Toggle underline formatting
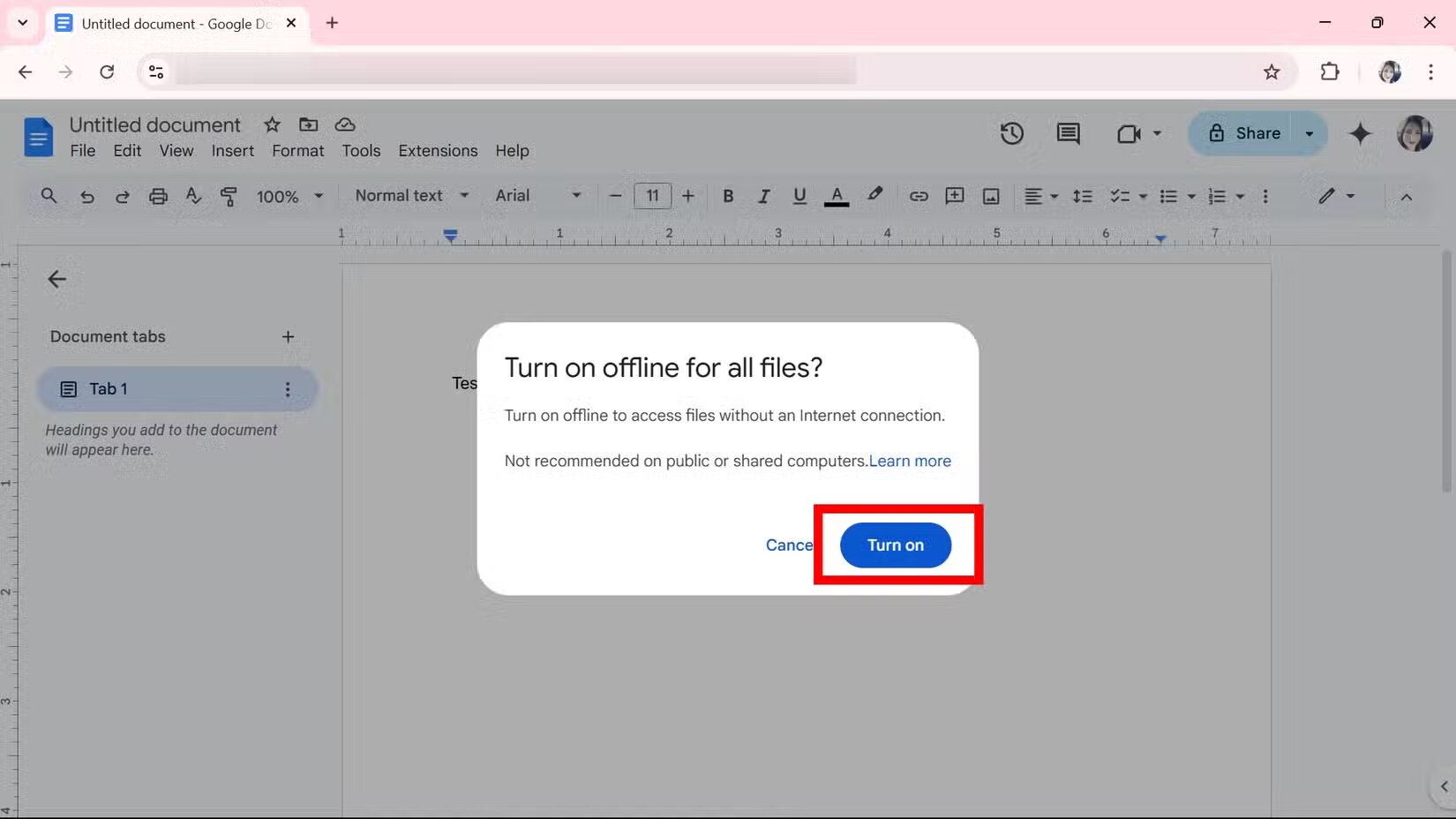This screenshot has width=1456, height=819. 799,196
